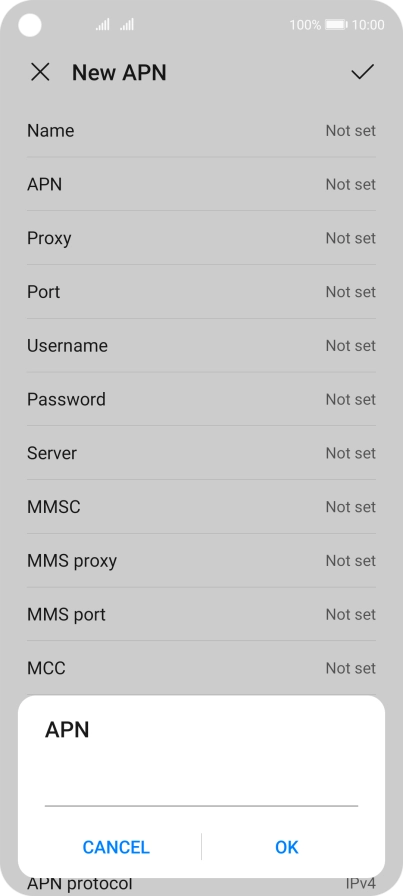Tap the round camera cutout indicator

coord(30,25)
